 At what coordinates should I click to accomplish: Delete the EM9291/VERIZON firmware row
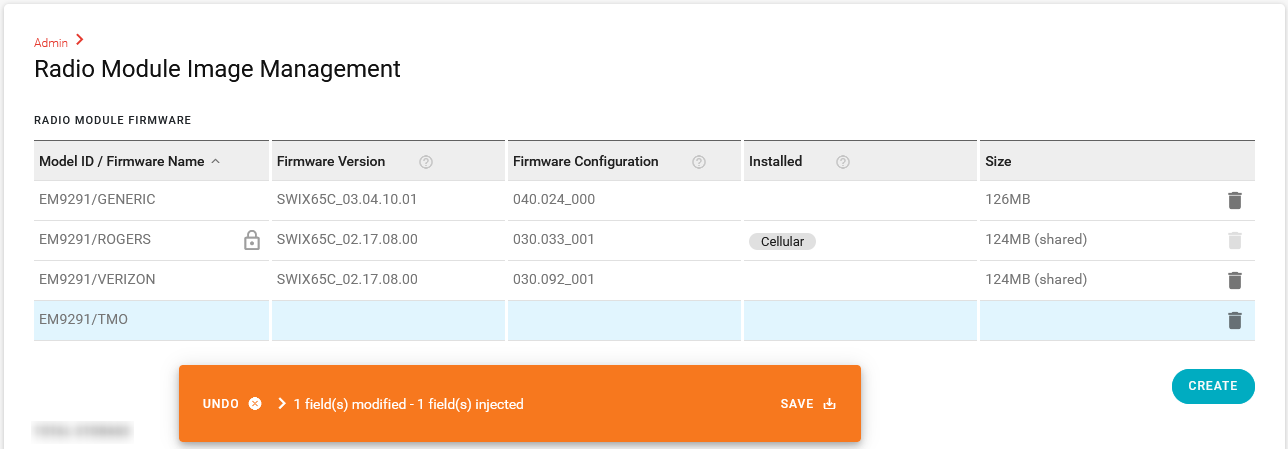click(x=1234, y=280)
